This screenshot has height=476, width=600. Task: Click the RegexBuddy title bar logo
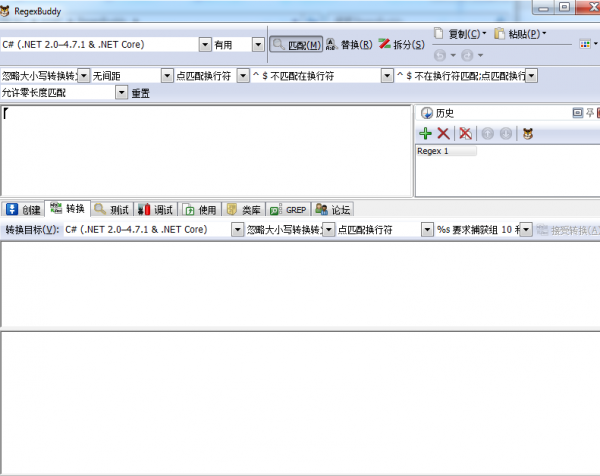5,11
